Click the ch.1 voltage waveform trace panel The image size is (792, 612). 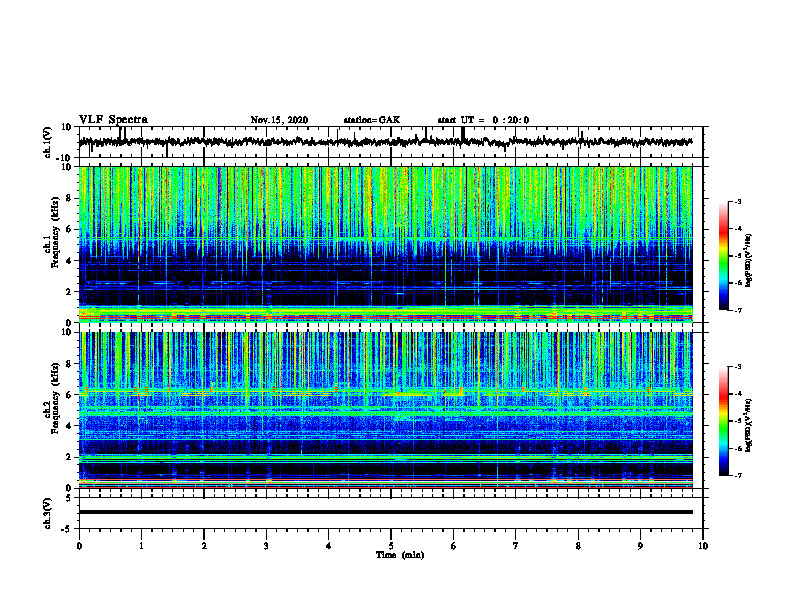click(x=390, y=142)
